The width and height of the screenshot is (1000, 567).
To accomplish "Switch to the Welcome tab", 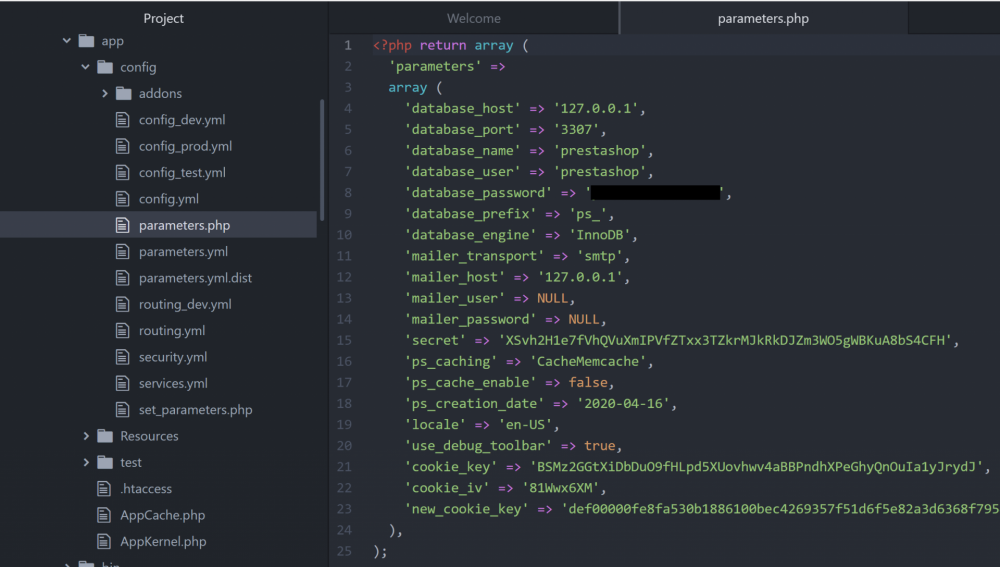I will coord(474,18).
